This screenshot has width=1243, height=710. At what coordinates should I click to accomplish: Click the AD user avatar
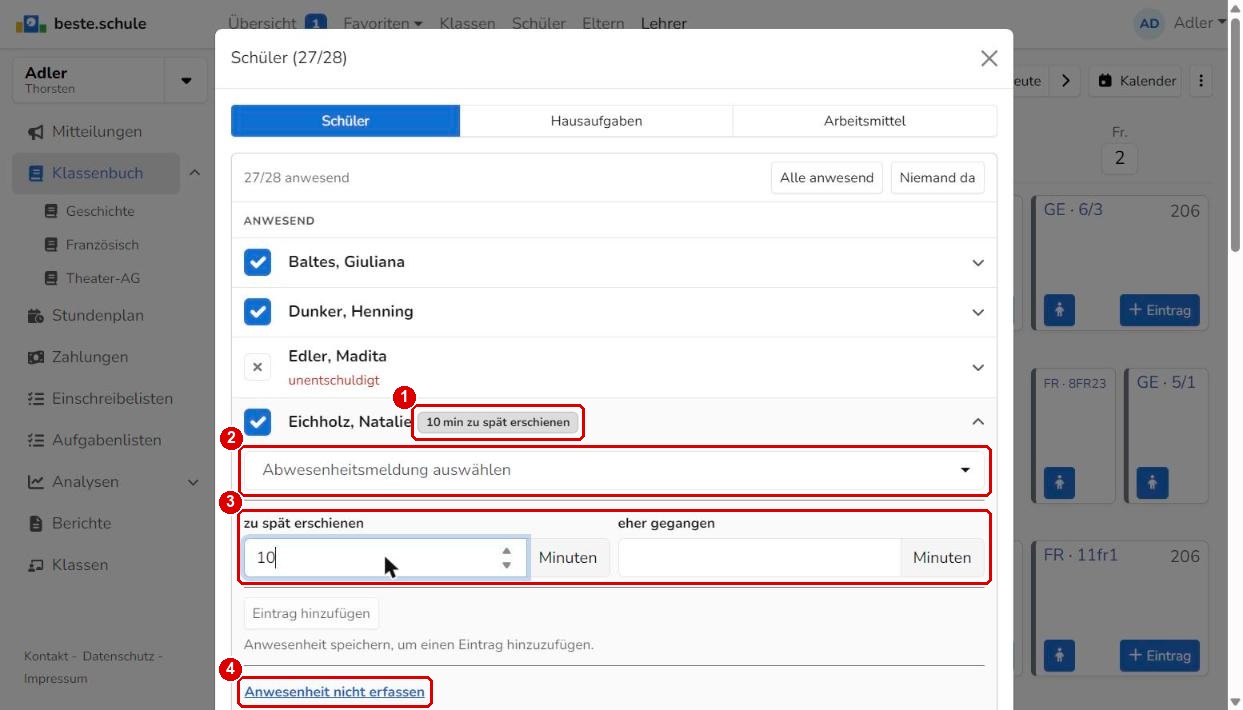1150,23
